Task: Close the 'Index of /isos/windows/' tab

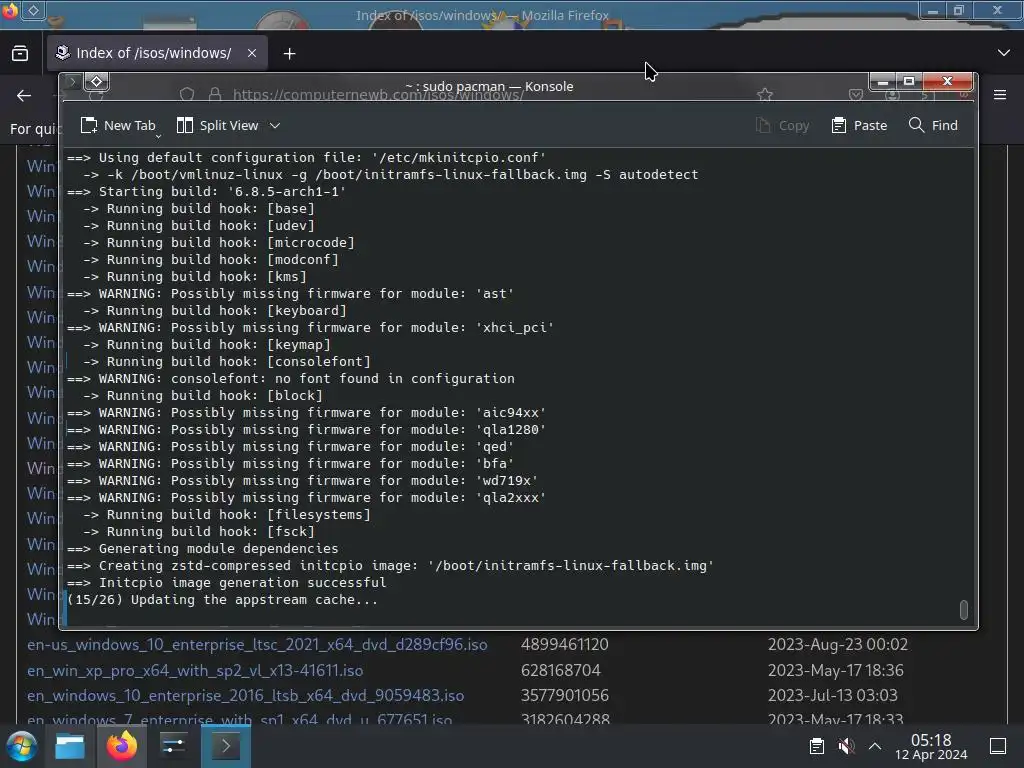Action: point(251,53)
